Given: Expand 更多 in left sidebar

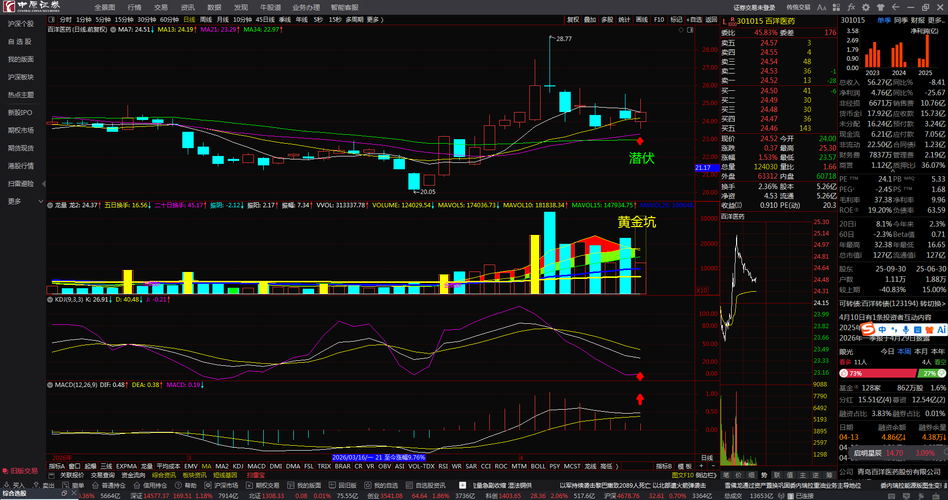Looking at the screenshot, I should 23,201.
